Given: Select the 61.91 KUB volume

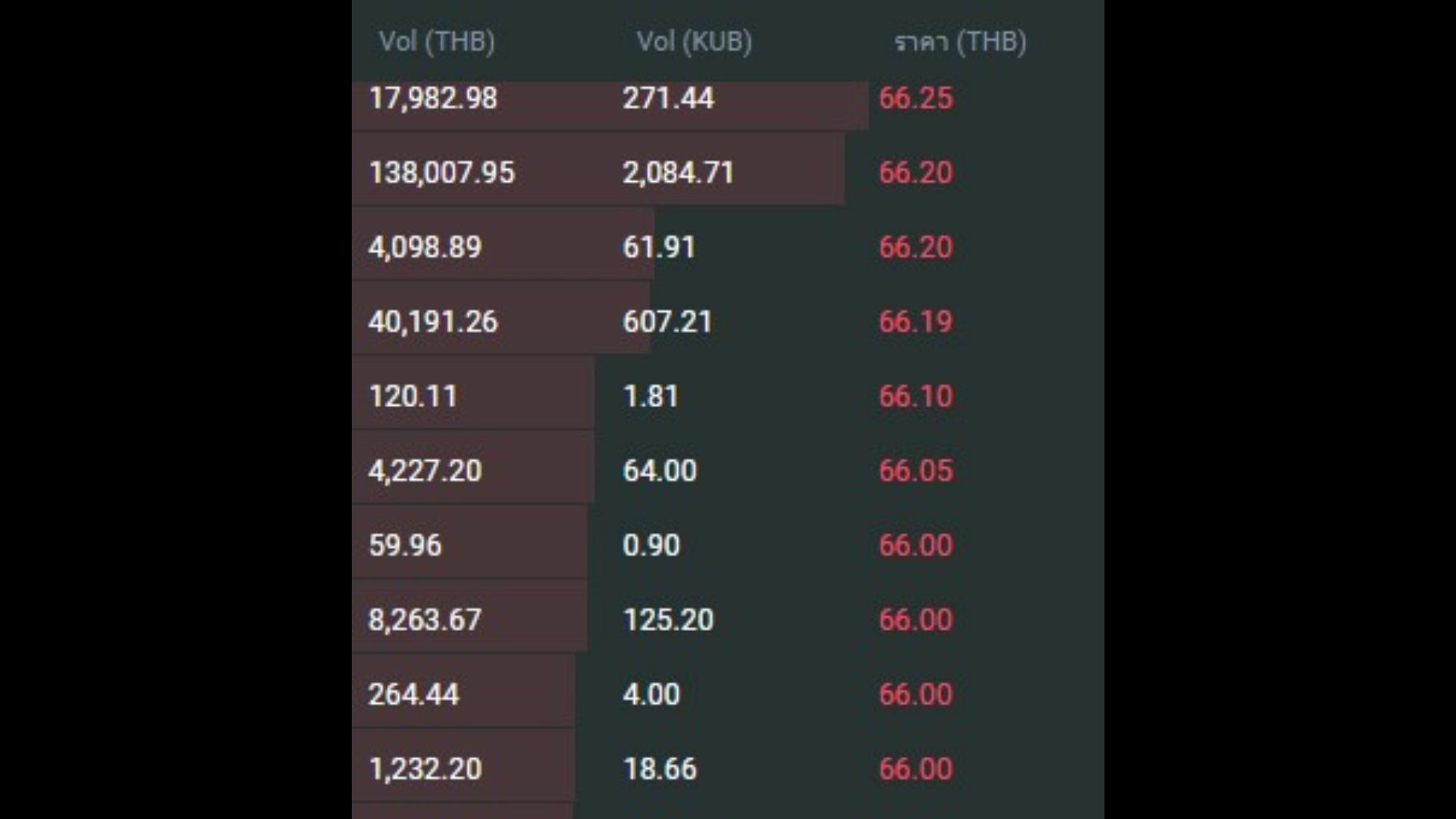Looking at the screenshot, I should click(x=658, y=247).
